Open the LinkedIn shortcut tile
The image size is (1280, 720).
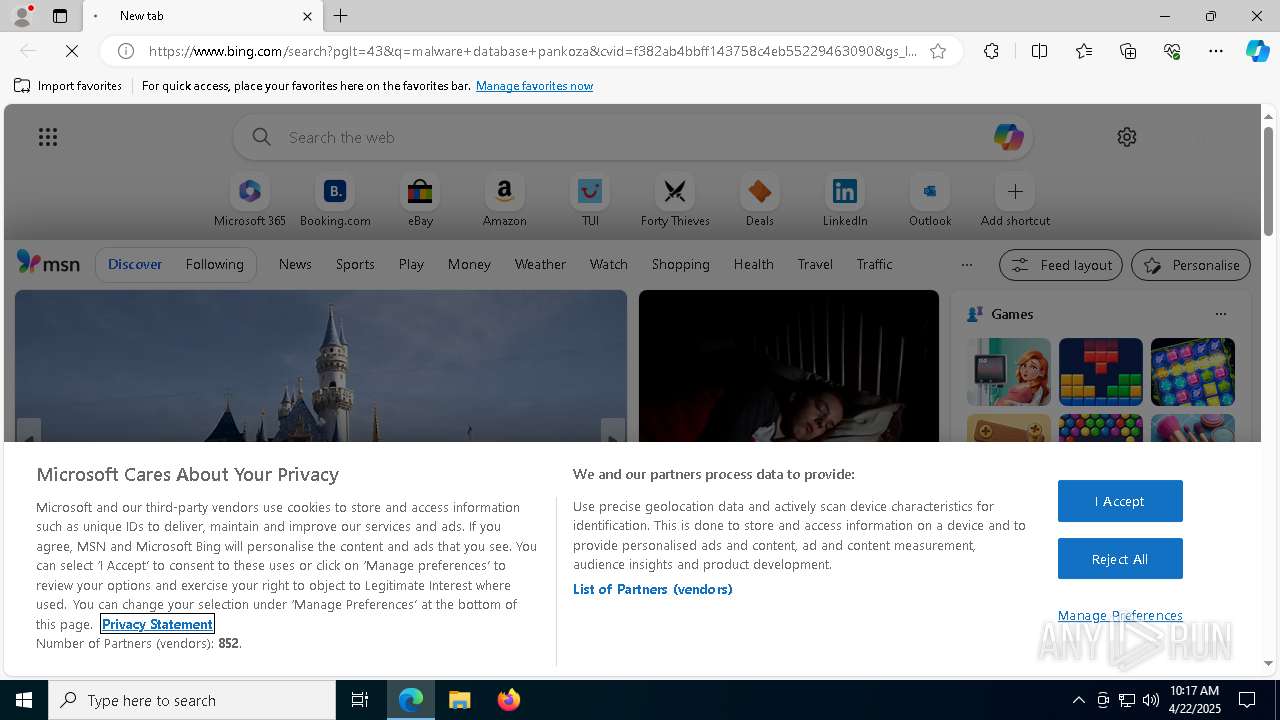[845, 201]
